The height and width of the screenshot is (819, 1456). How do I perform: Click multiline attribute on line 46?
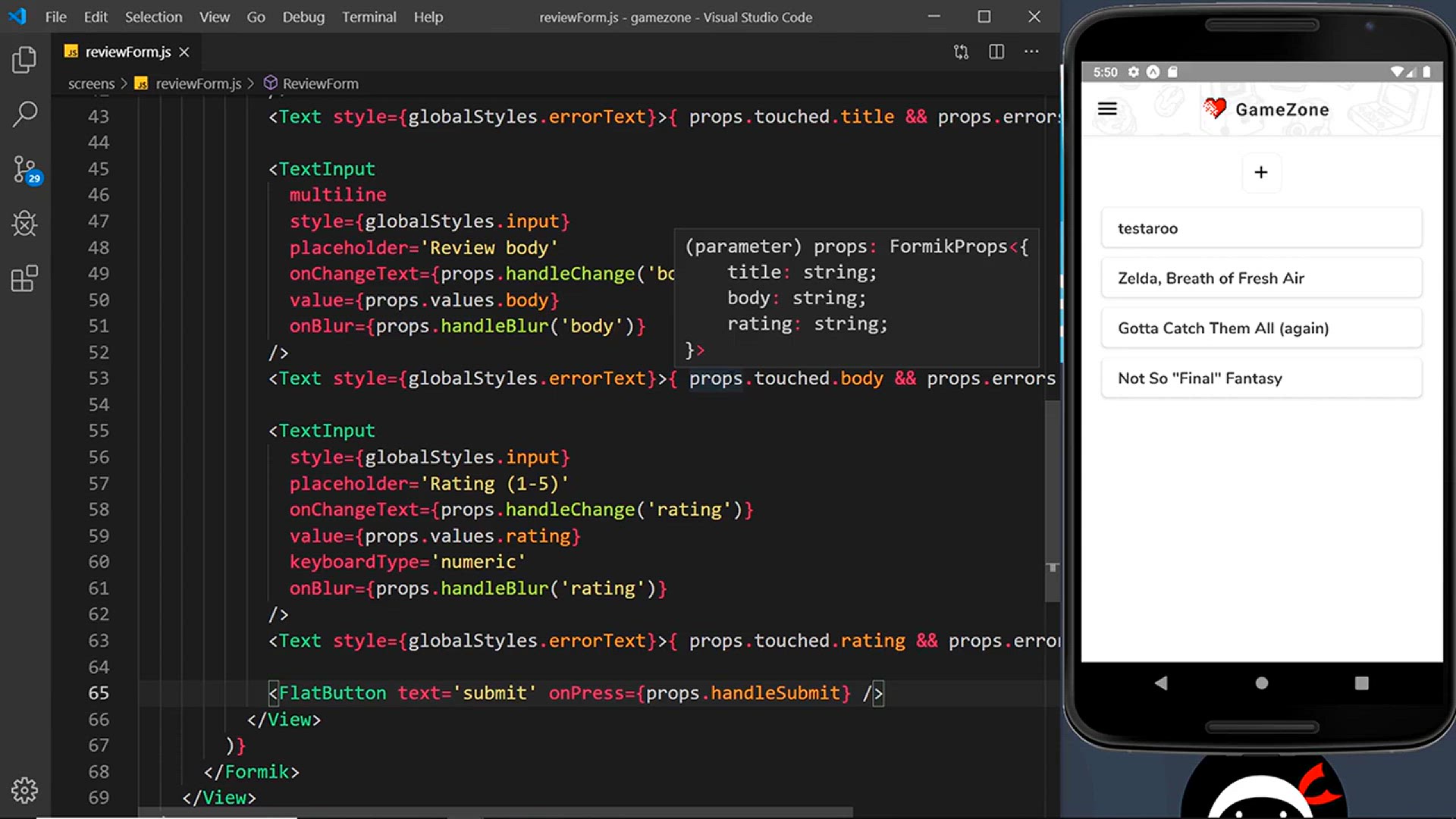pyautogui.click(x=337, y=195)
